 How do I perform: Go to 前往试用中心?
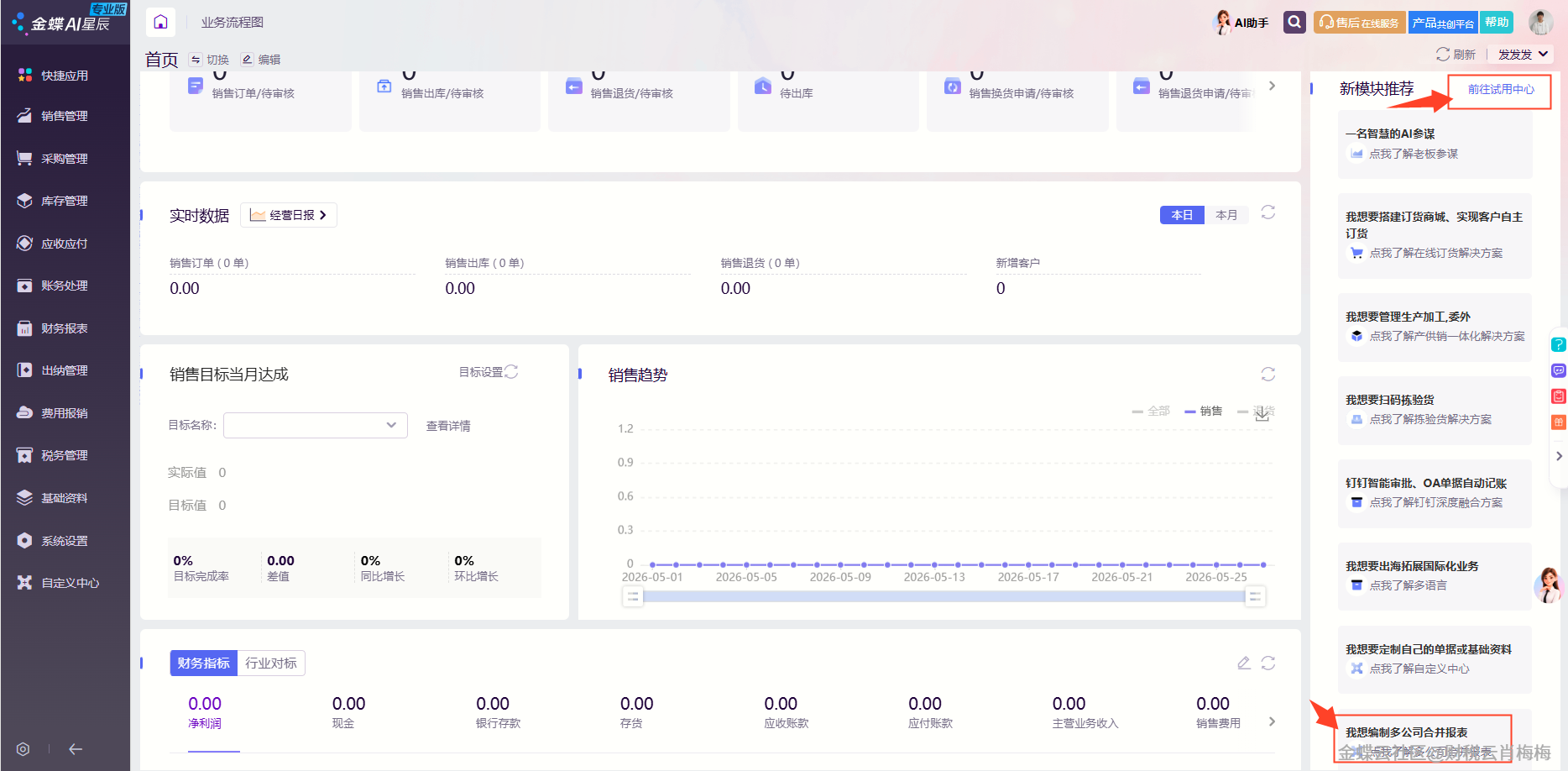[1501, 89]
